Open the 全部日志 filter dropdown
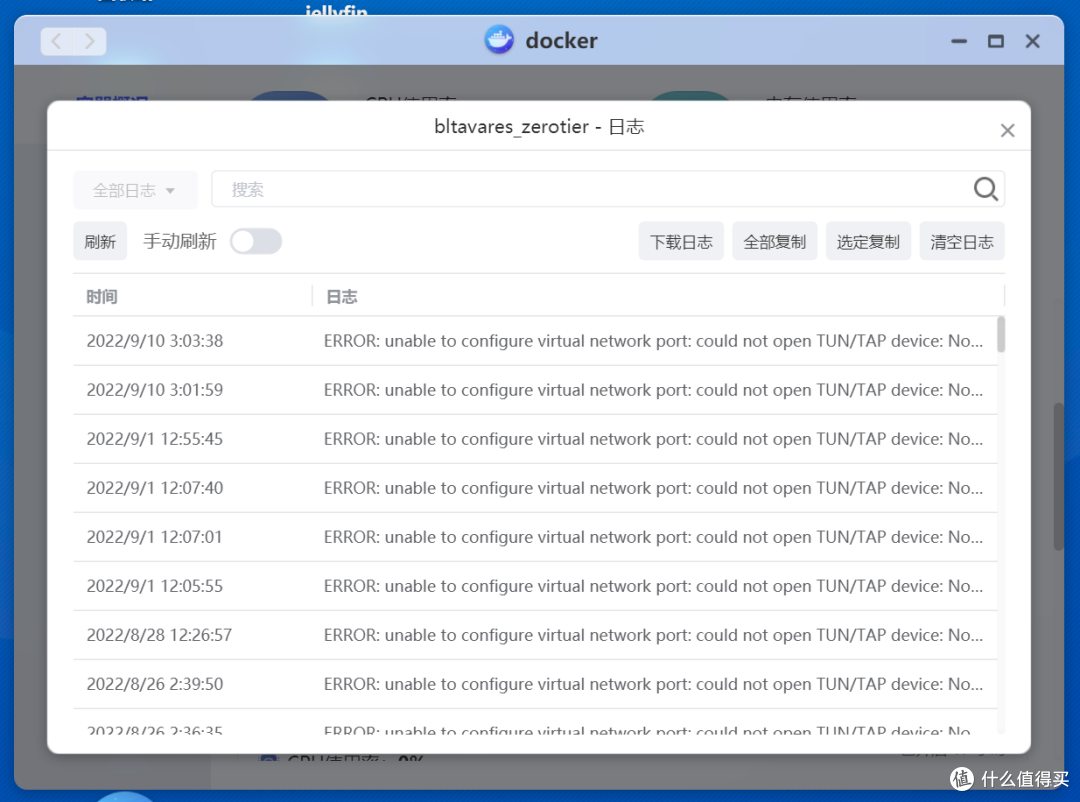This screenshot has width=1080, height=802. [135, 190]
